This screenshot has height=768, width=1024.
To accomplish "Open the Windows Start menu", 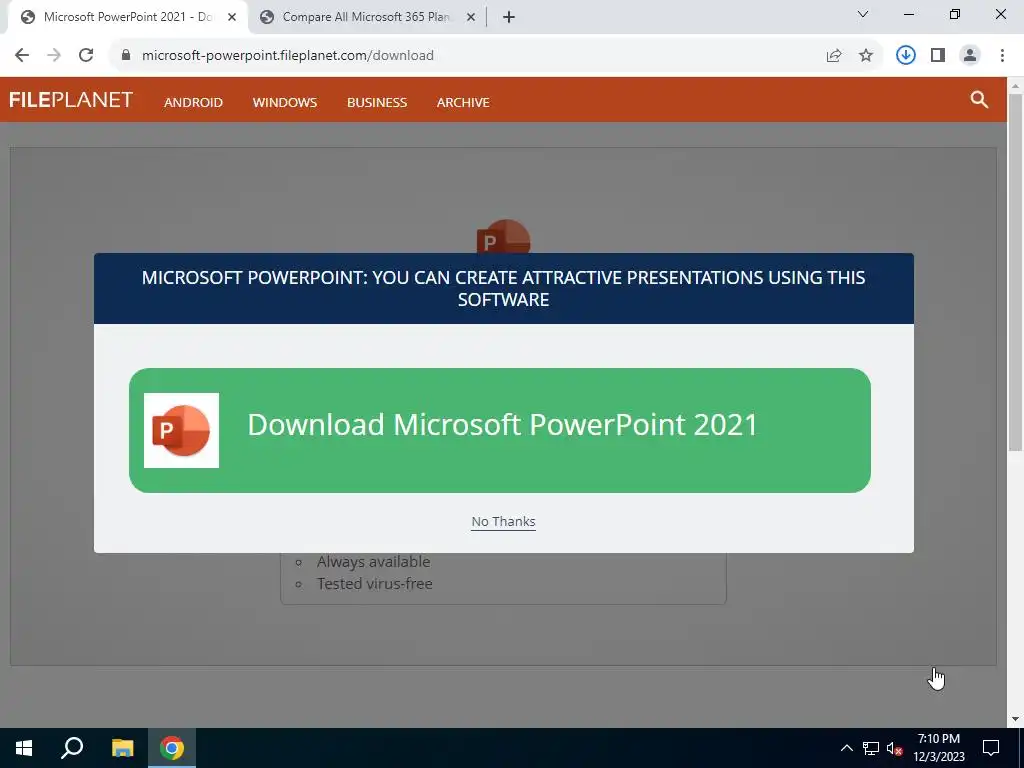I will [24, 748].
